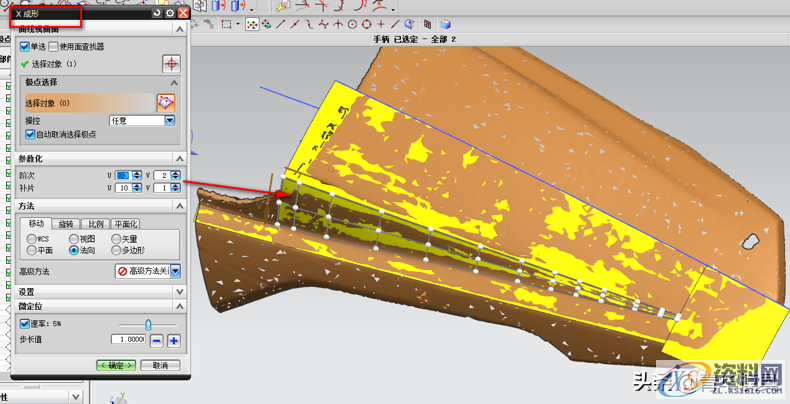Switch to the 平面化 tab
The width and height of the screenshot is (790, 404).
(125, 225)
